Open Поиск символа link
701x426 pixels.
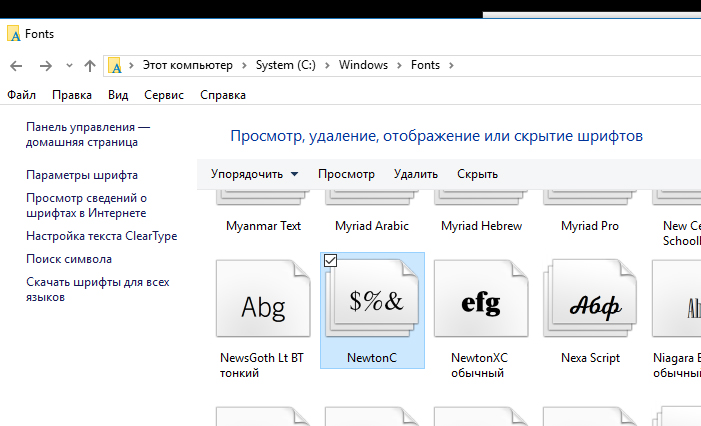pyautogui.click(x=69, y=259)
